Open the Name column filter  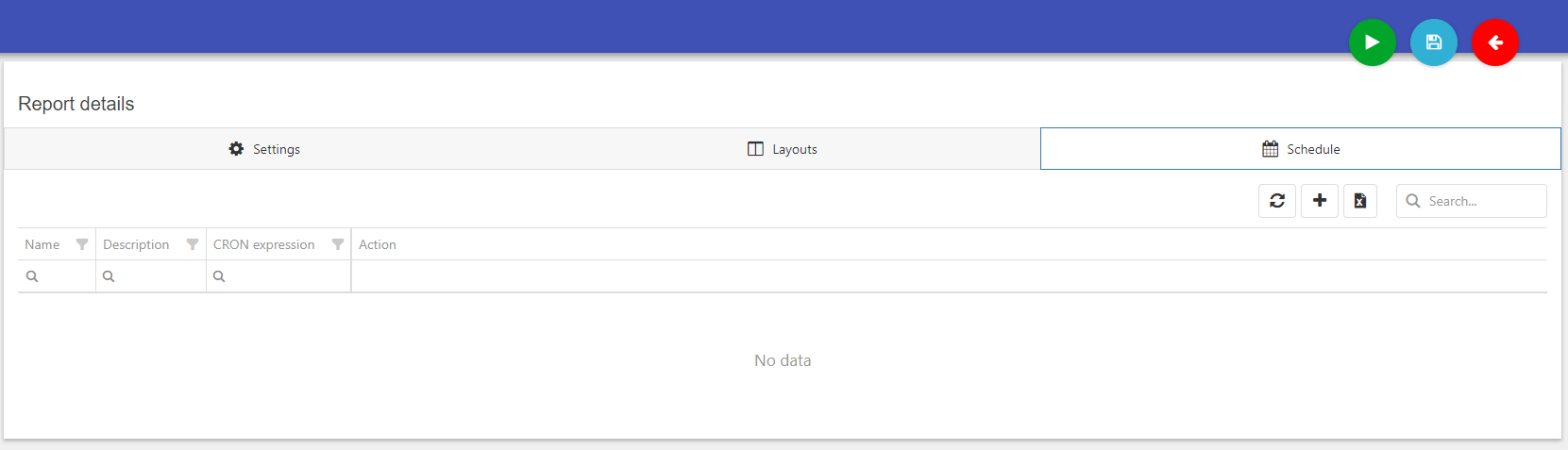click(x=82, y=244)
